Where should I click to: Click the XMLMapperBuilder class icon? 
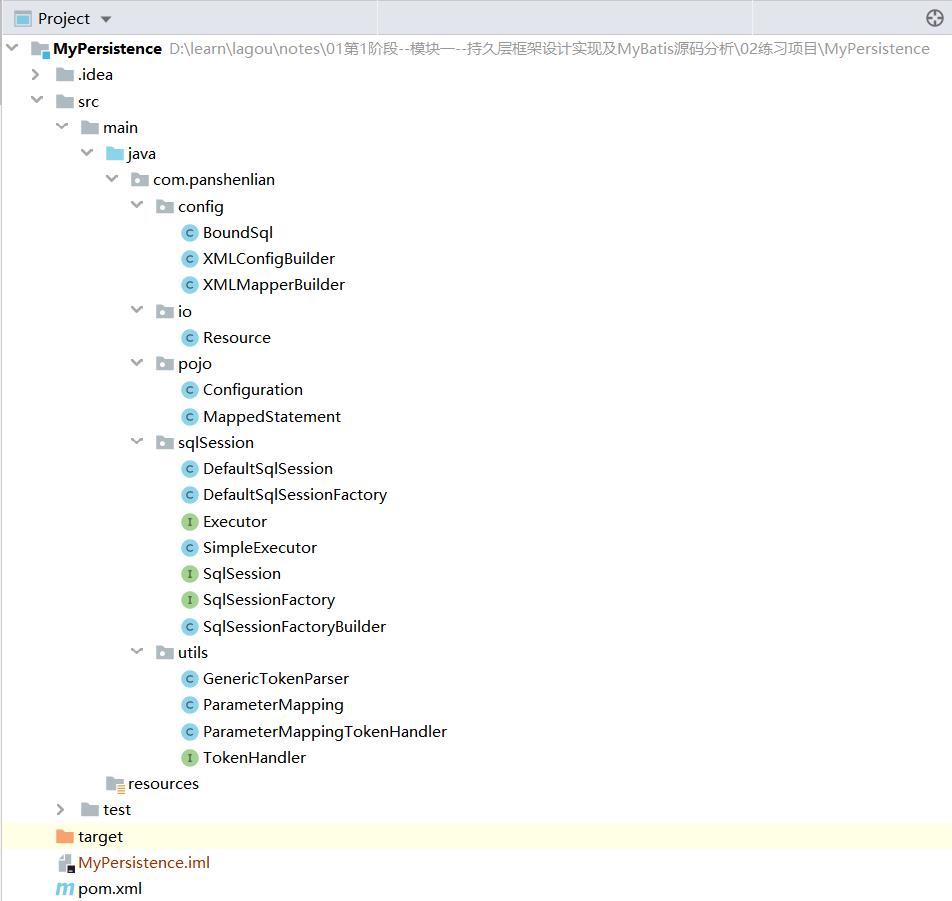tap(189, 285)
